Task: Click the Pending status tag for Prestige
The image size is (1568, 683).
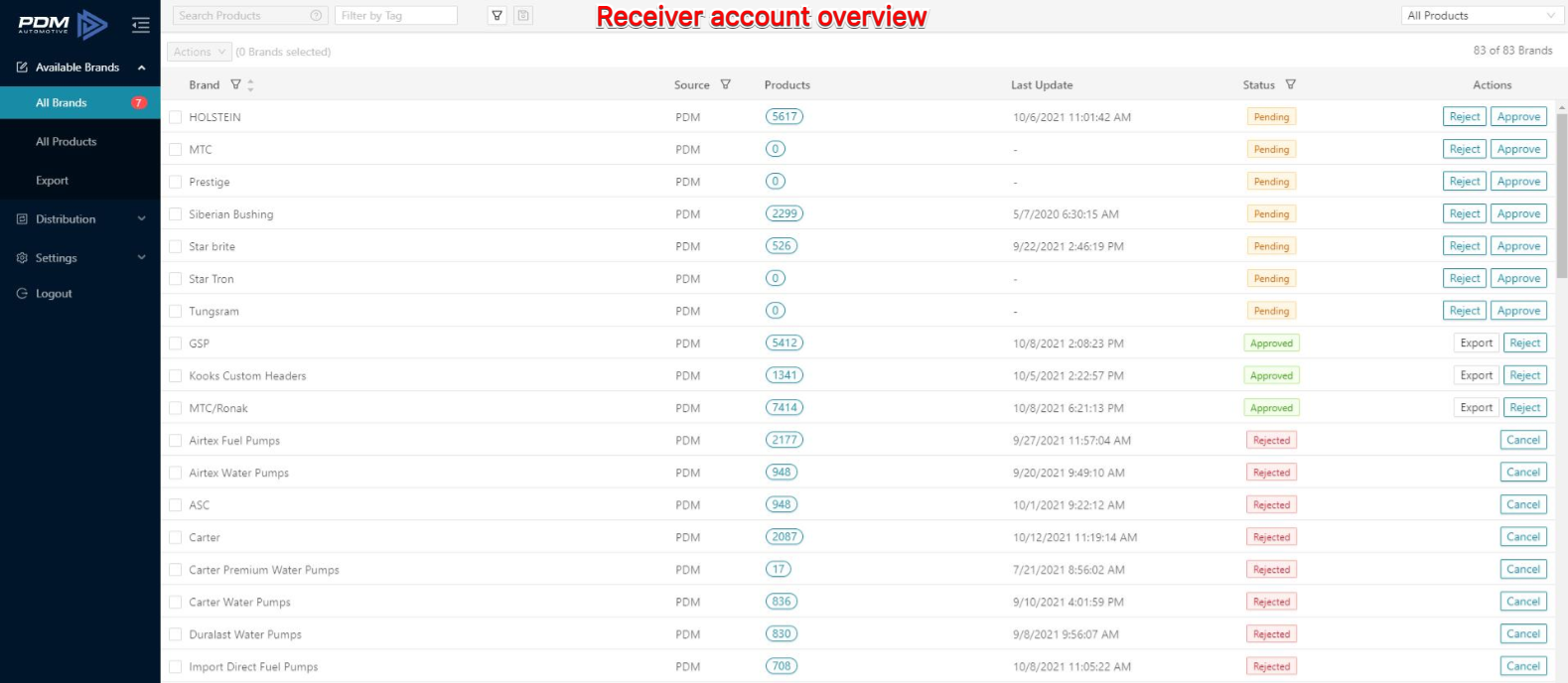Action: (1271, 182)
